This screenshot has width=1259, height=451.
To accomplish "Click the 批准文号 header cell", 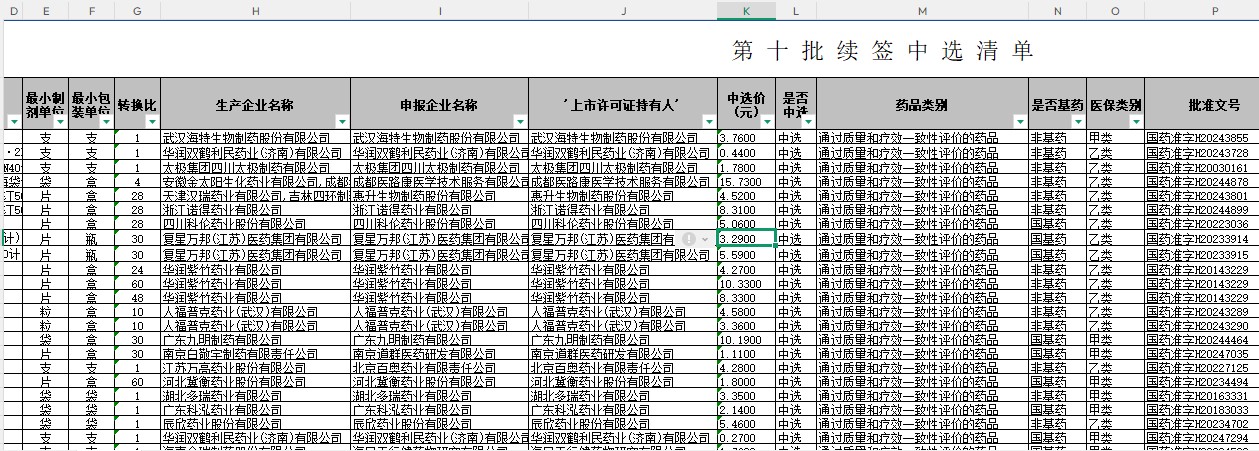I will pos(1200,104).
